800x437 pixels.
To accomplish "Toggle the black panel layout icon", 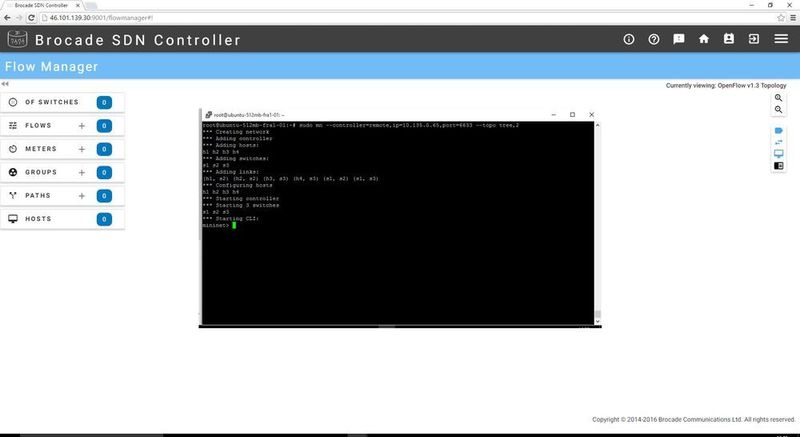I will 779,166.
